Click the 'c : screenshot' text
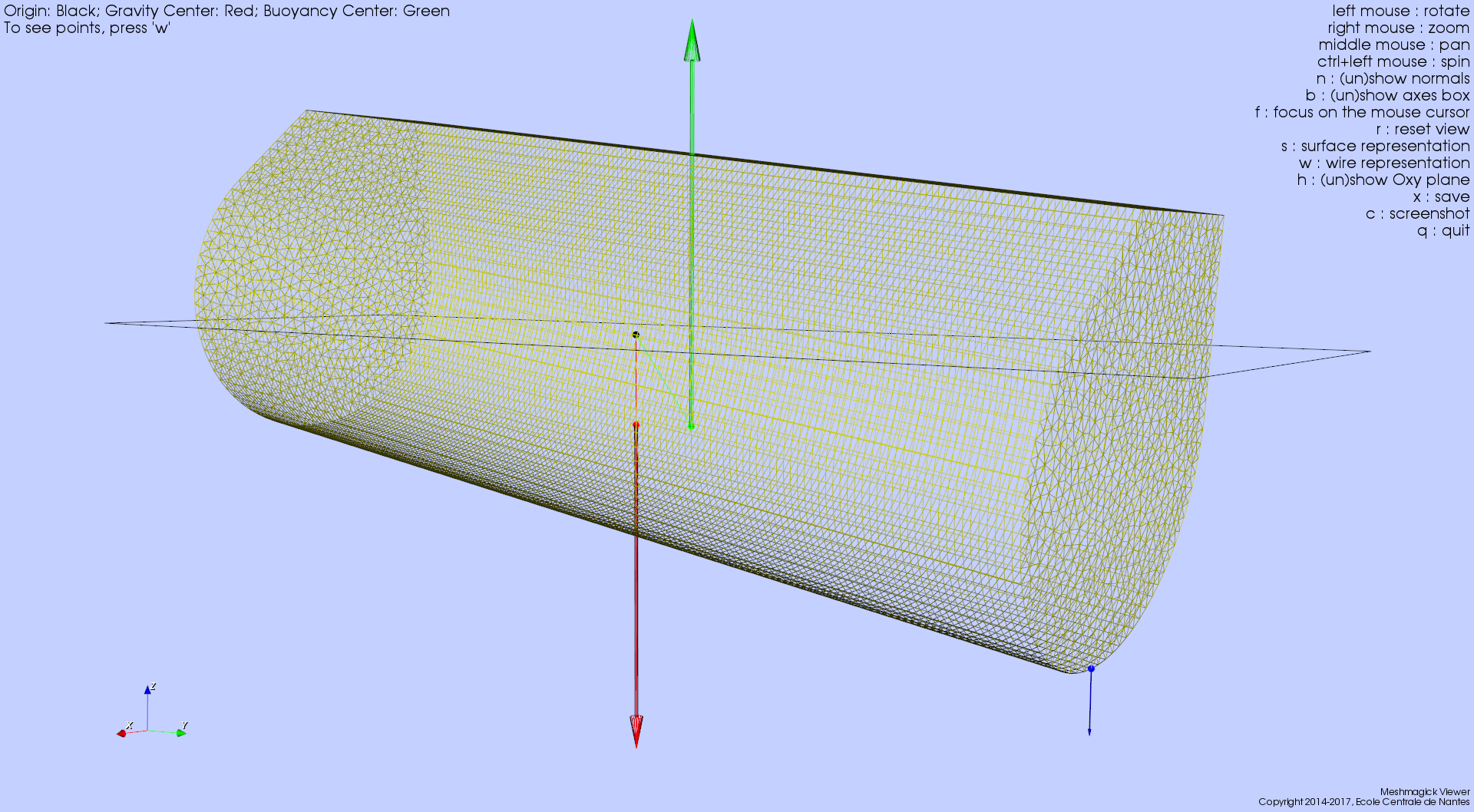 [1416, 214]
